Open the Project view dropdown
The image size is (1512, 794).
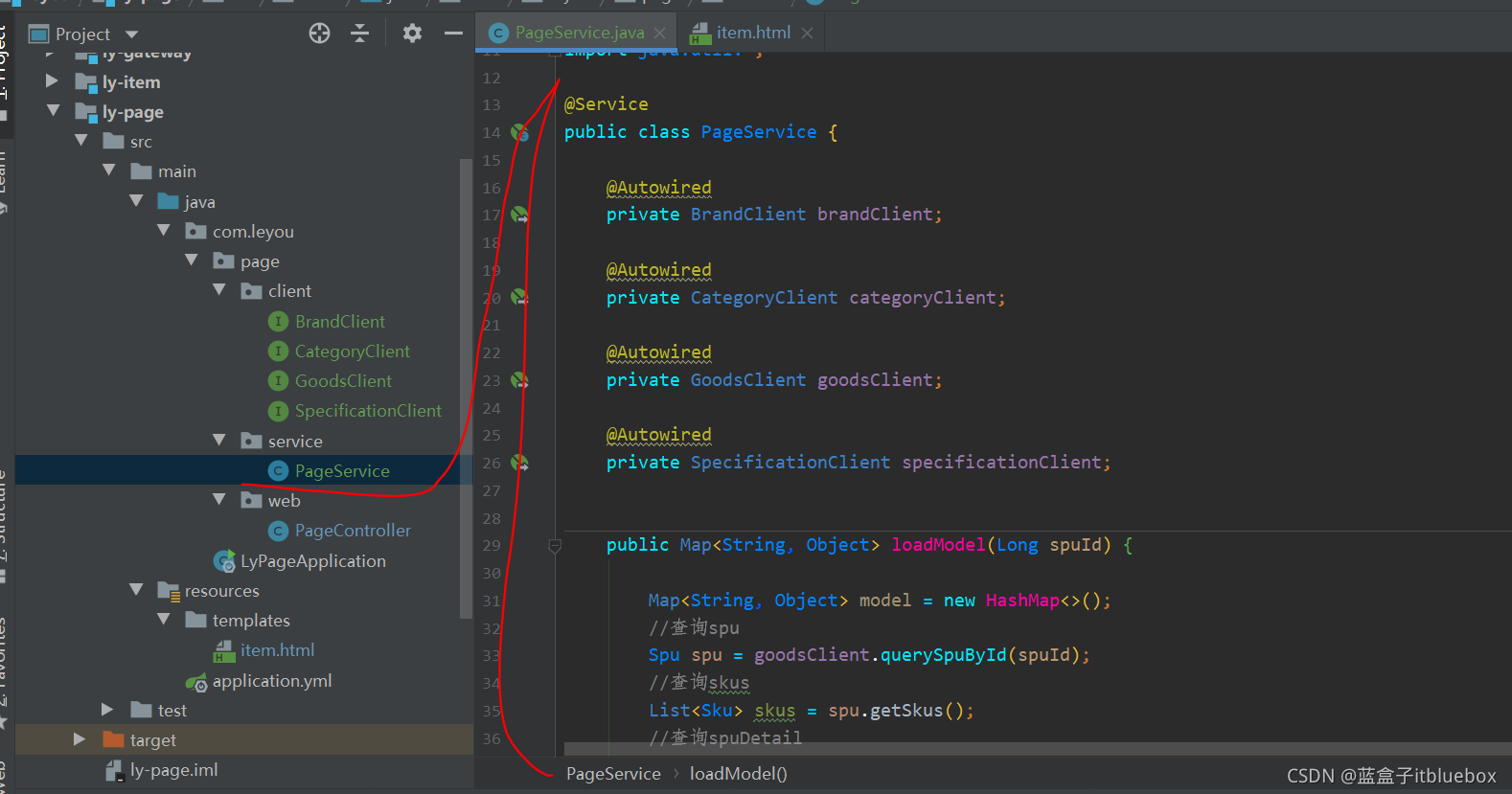pyautogui.click(x=132, y=34)
